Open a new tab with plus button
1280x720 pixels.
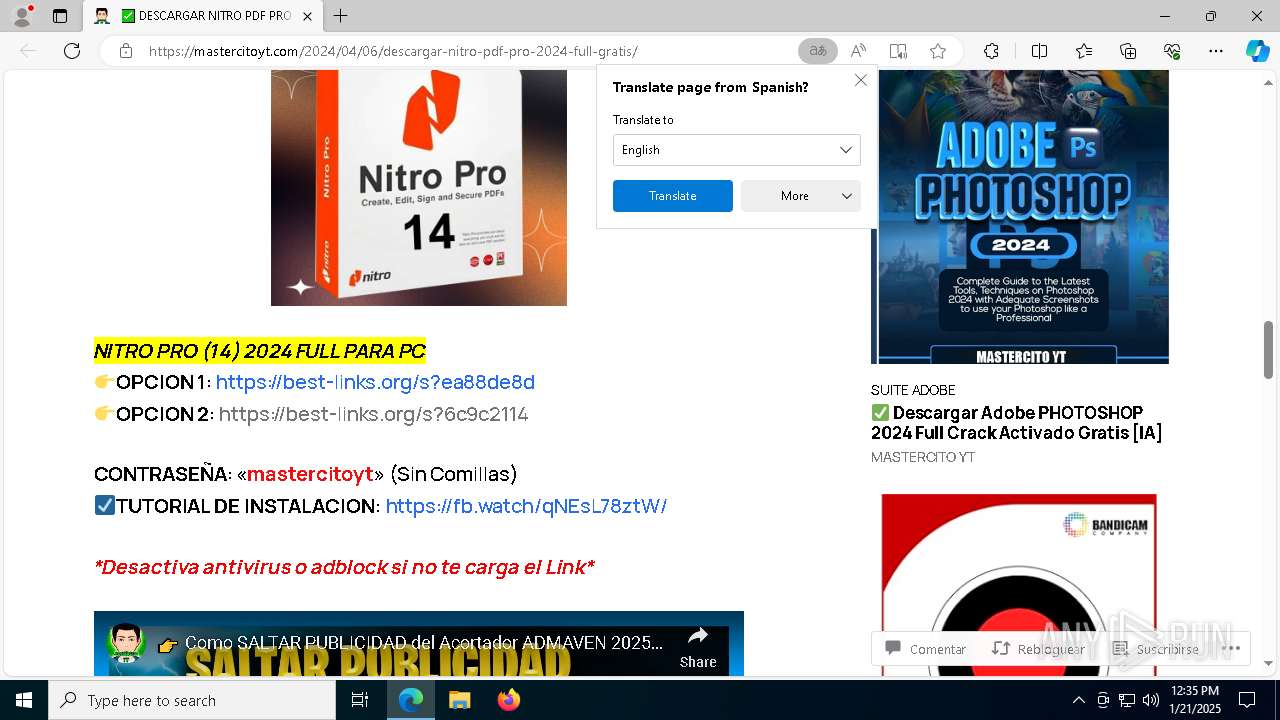coord(341,16)
